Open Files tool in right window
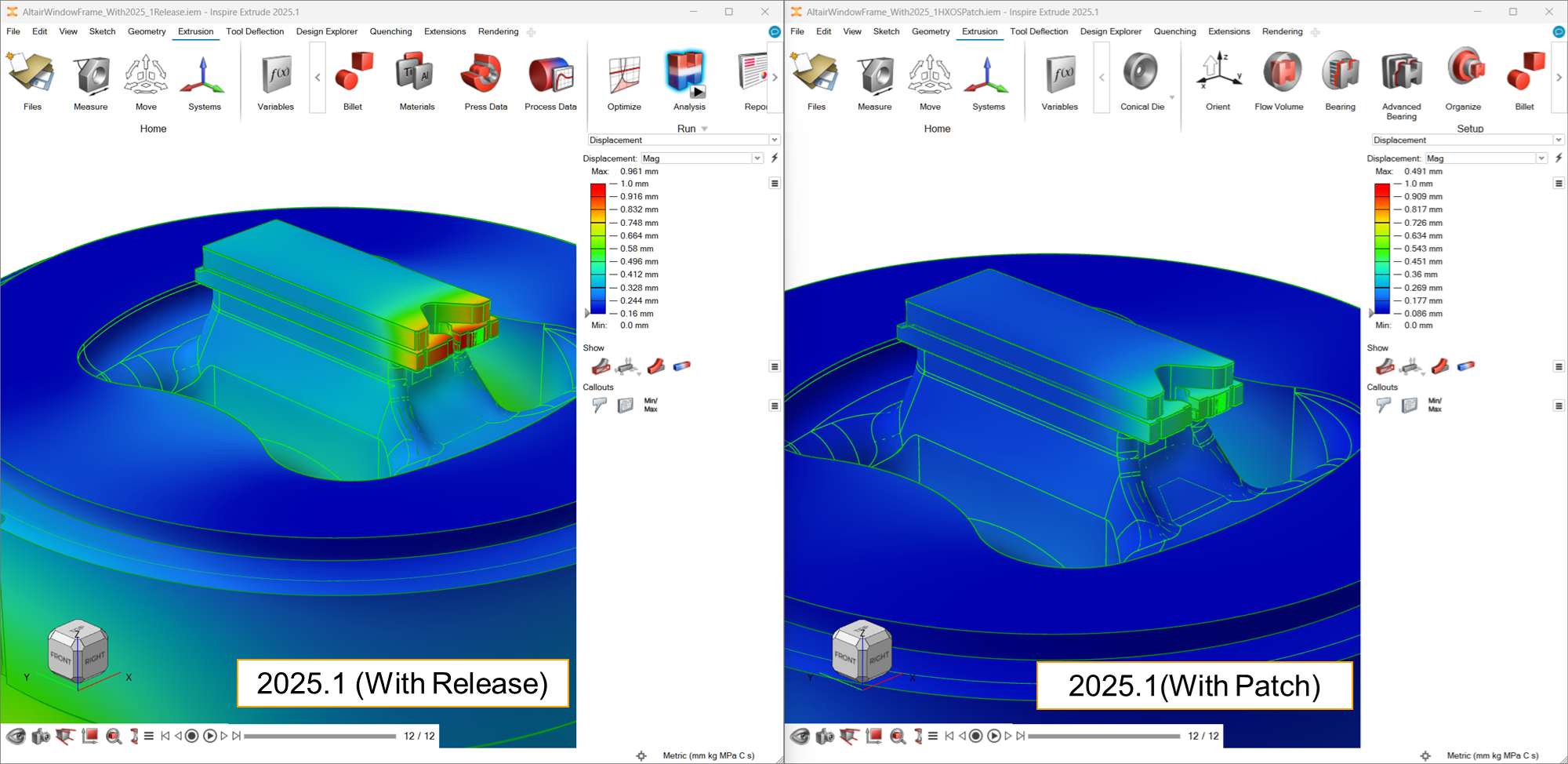This screenshot has width=1568, height=764. tap(815, 81)
